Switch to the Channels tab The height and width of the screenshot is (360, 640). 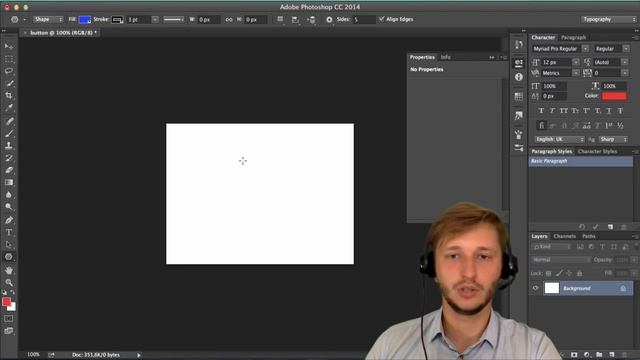click(x=564, y=236)
